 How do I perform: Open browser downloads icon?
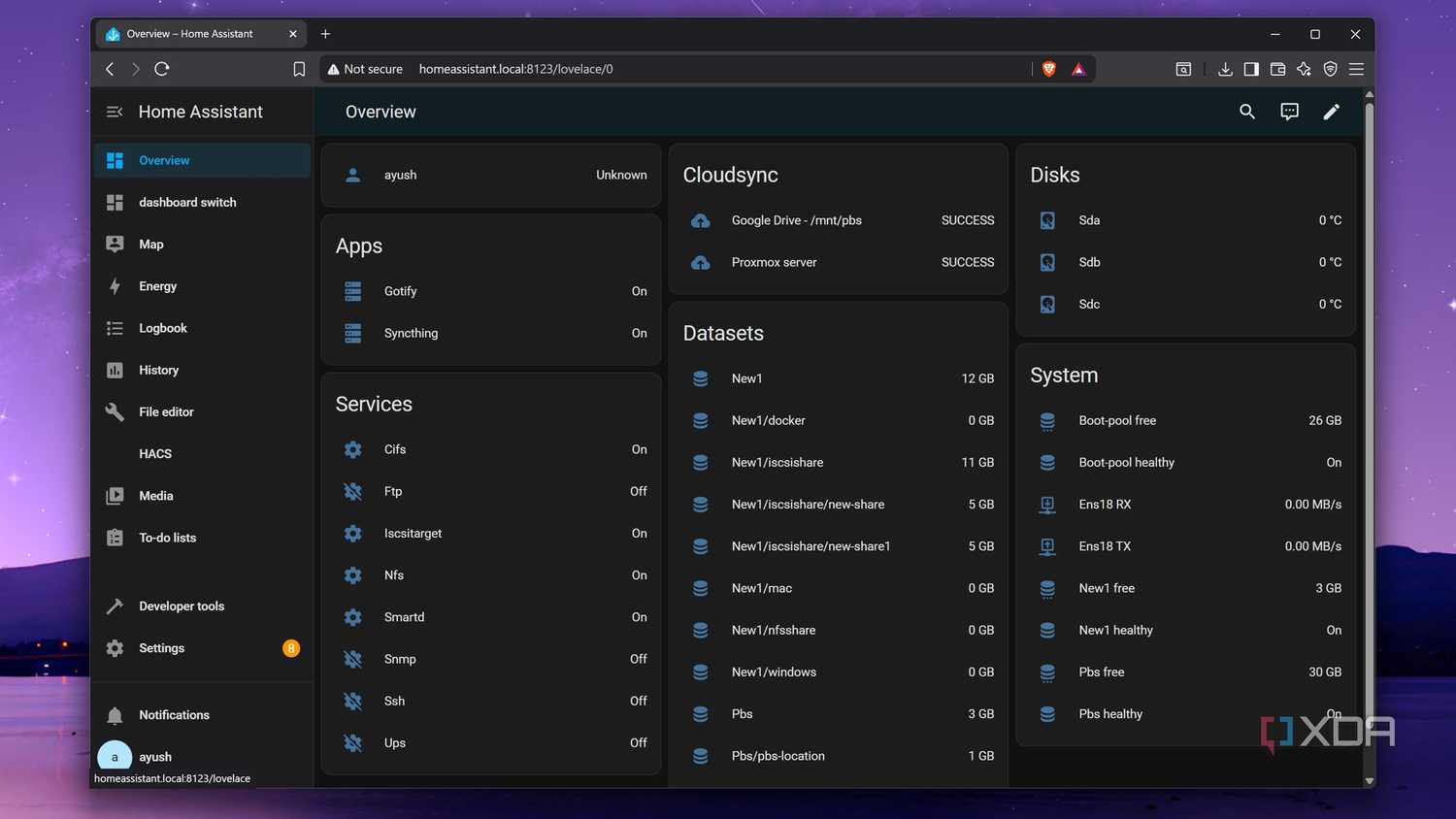coord(1225,69)
